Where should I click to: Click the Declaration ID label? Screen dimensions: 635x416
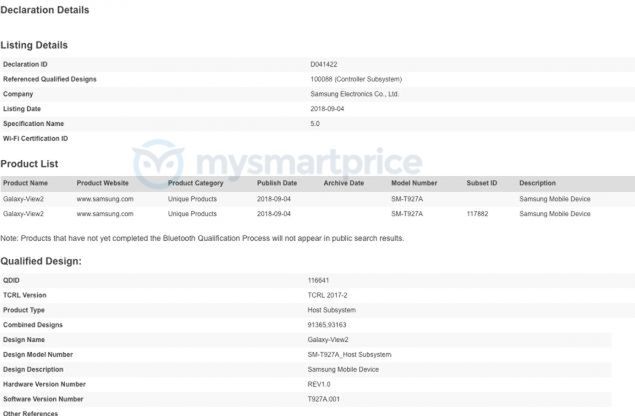25,64
